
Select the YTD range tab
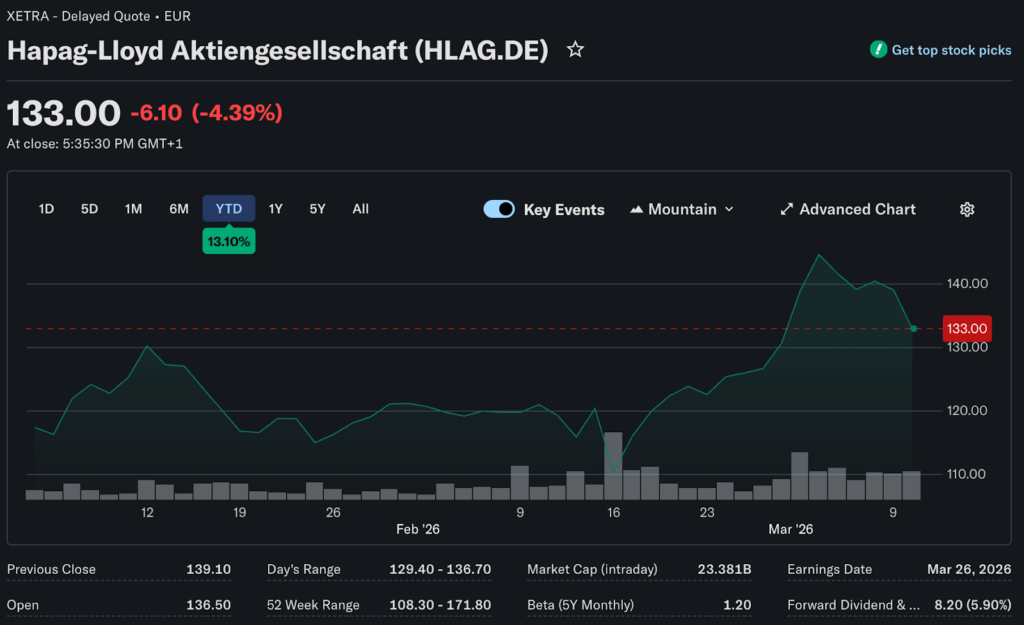(229, 209)
